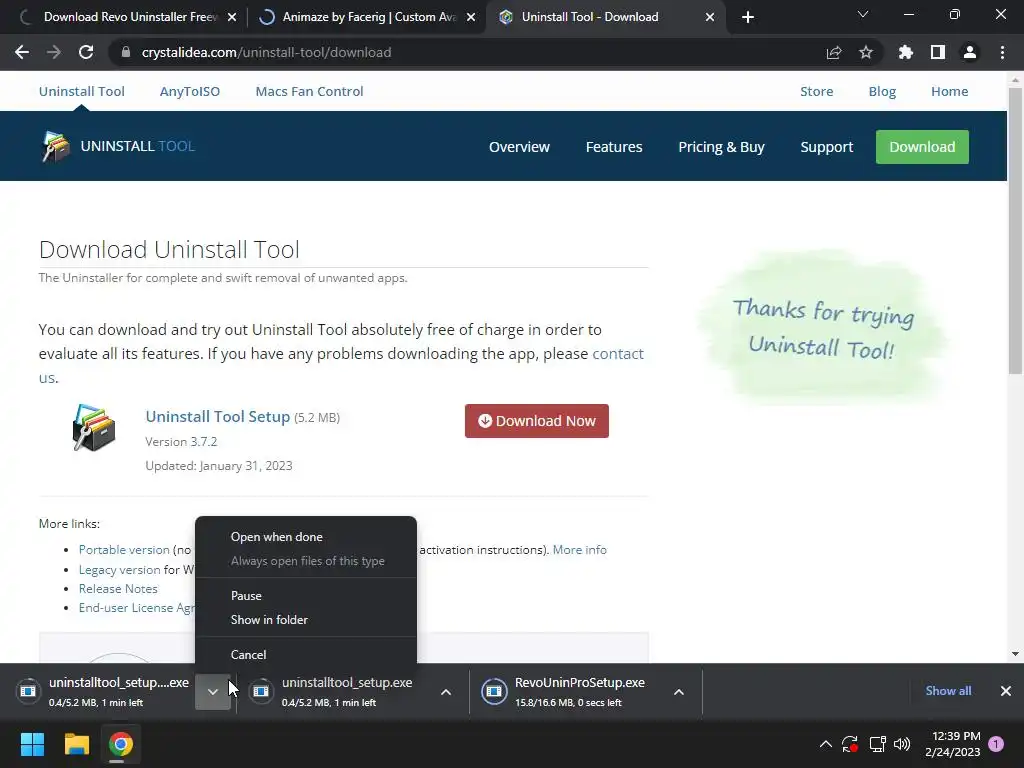Switch to the Animaze by Facerig tab
1024x768 pixels.
[366, 17]
